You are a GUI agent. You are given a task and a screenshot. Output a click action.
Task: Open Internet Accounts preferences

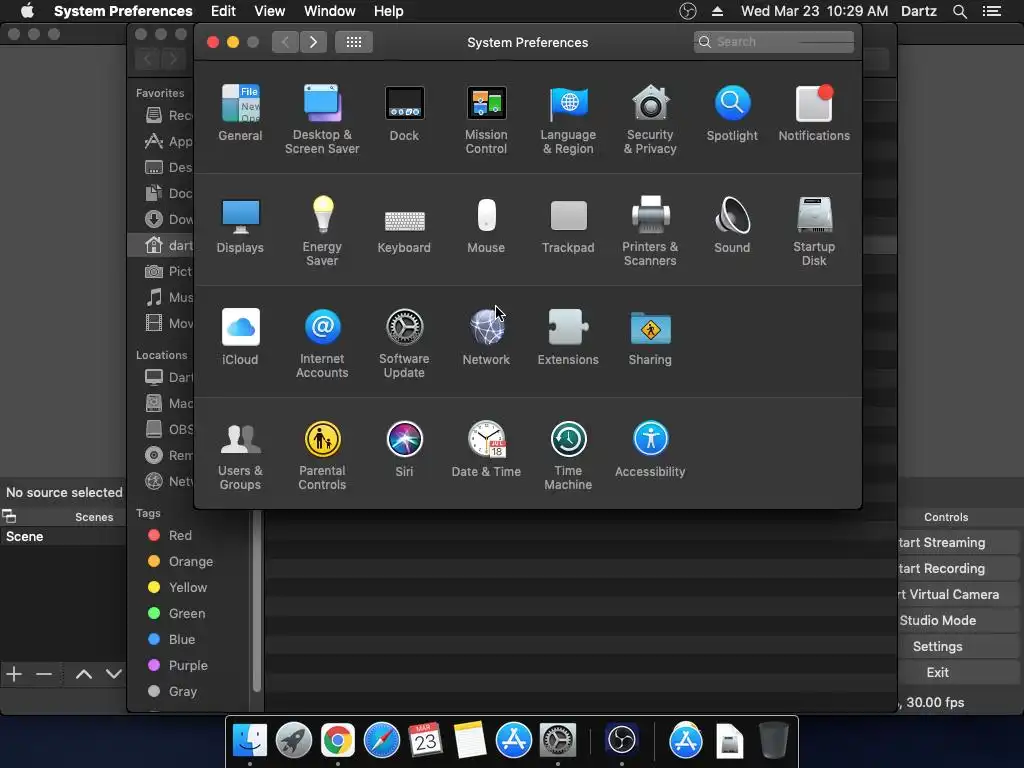(322, 344)
